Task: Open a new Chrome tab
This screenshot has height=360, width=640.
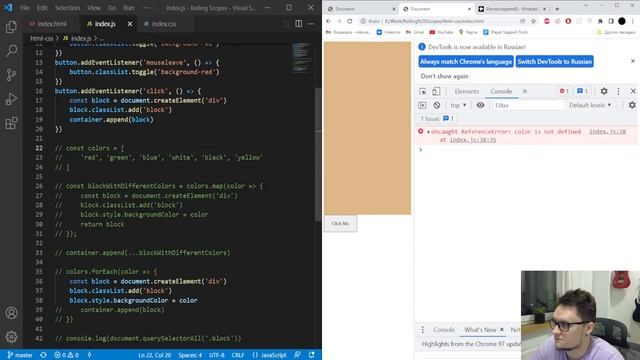Action: (557, 9)
